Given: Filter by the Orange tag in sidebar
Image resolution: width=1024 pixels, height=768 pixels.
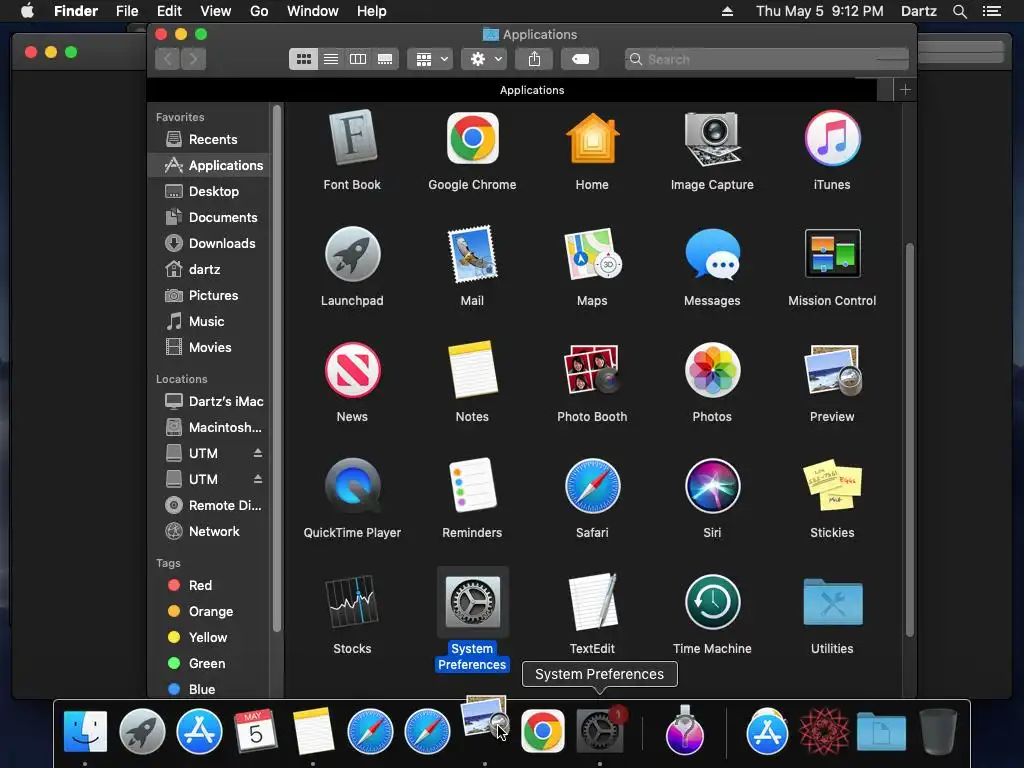Looking at the screenshot, I should pyautogui.click(x=210, y=611).
